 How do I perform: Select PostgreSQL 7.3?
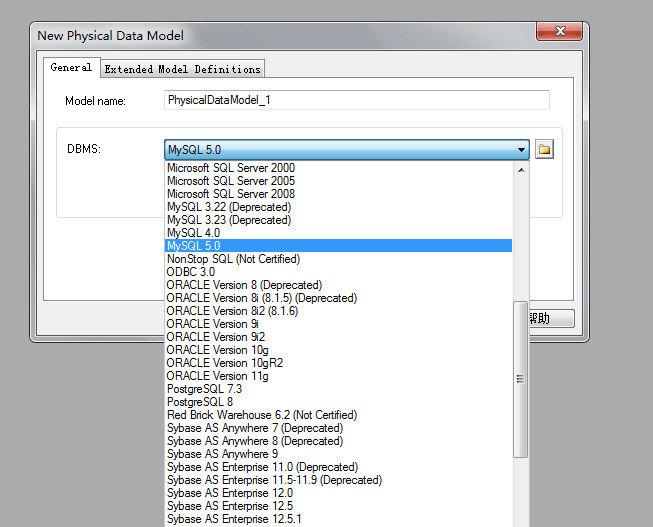[x=338, y=389]
